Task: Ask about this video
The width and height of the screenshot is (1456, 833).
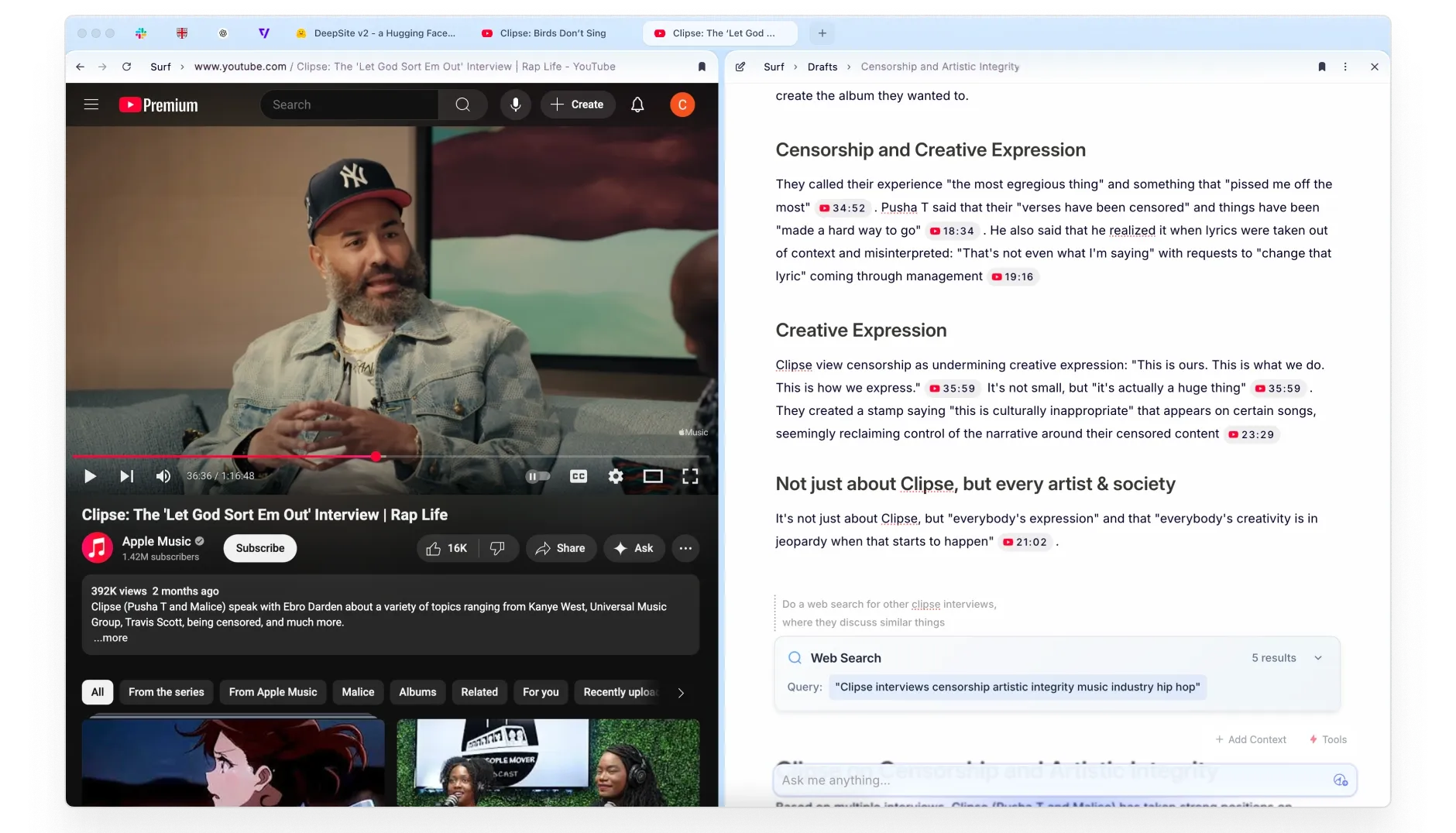Action: point(634,548)
